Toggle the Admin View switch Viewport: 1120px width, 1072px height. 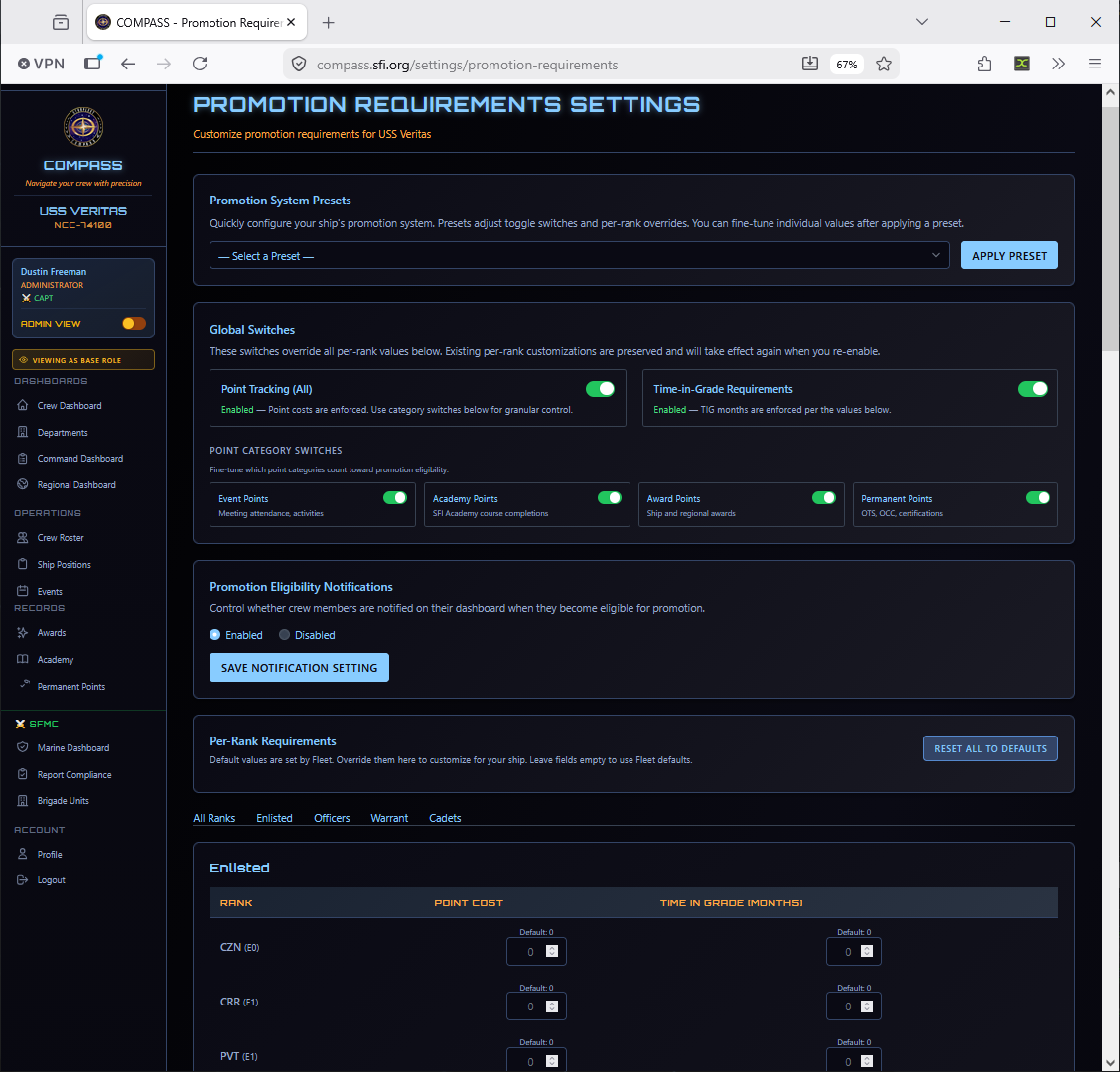[x=134, y=324]
